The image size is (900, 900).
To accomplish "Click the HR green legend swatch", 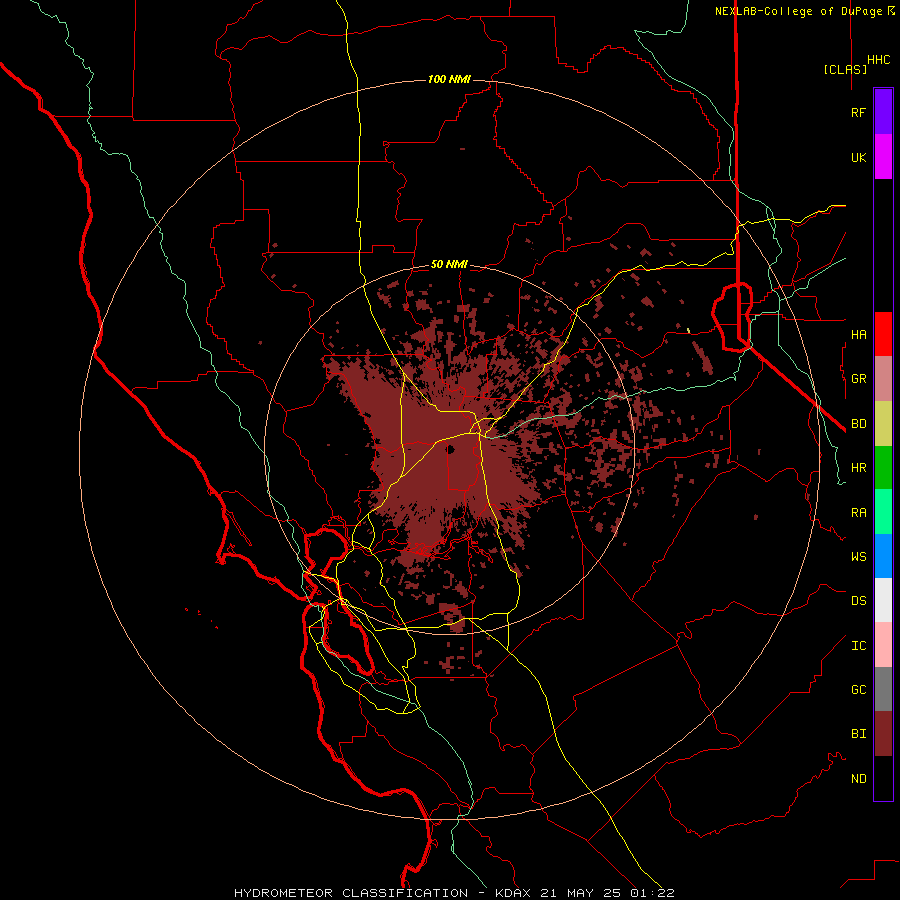I will 883,468.
